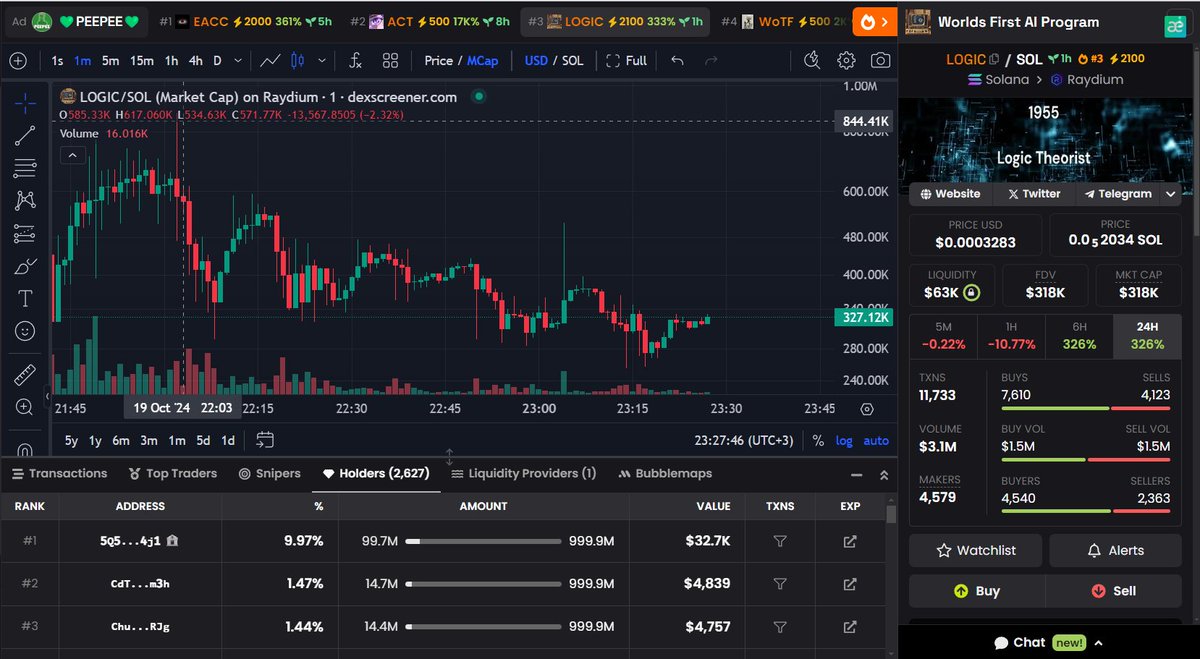The image size is (1200, 659).
Task: Select the zoom in tool
Action: pos(25,407)
